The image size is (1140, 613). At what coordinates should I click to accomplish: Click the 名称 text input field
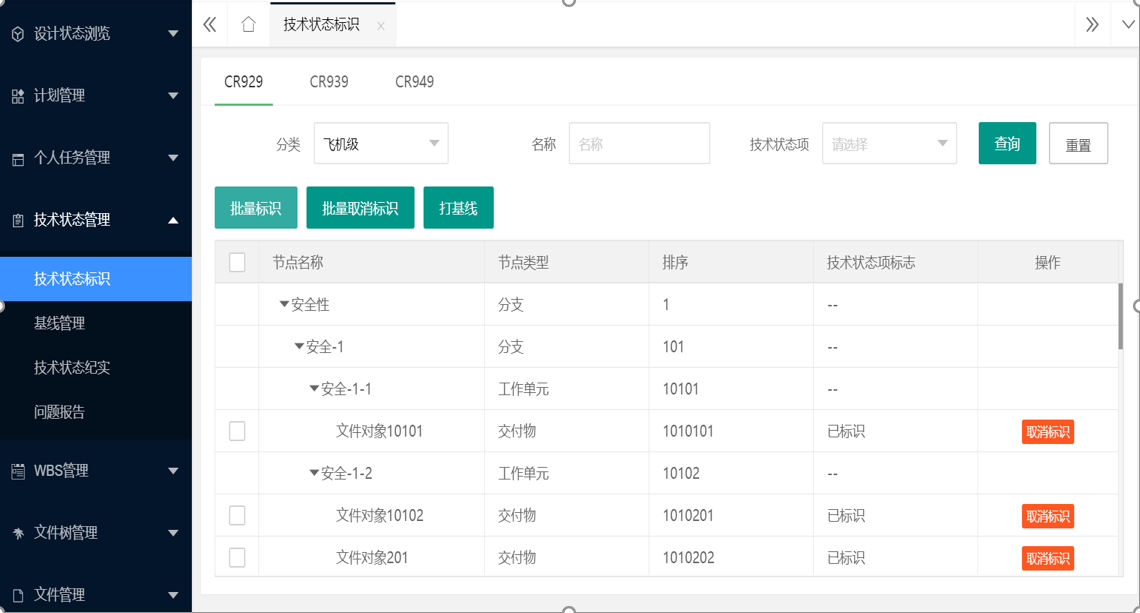639,144
